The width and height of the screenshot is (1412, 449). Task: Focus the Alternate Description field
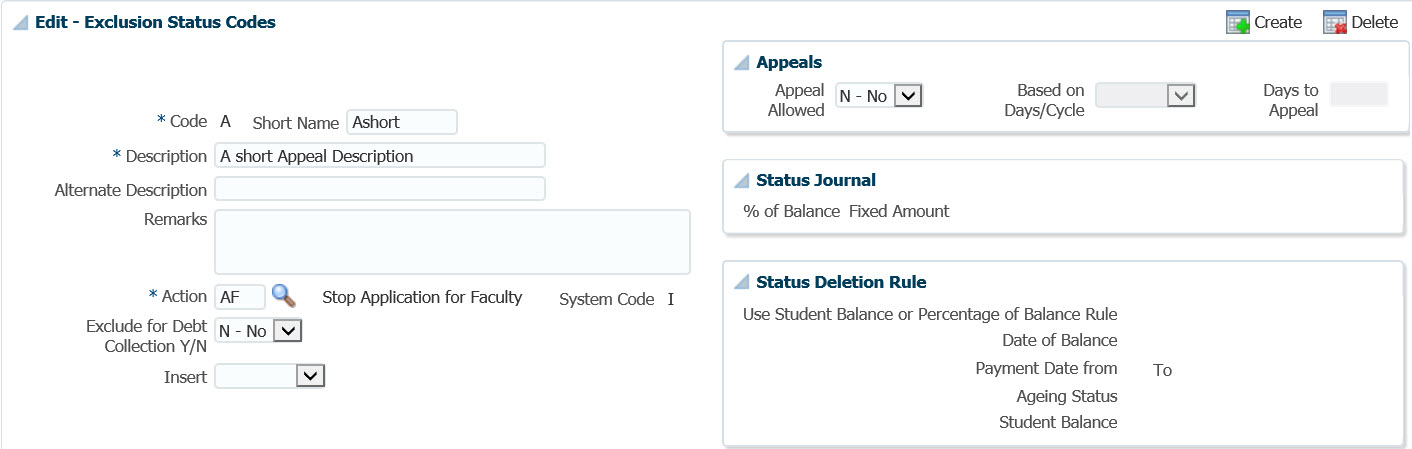pos(380,189)
